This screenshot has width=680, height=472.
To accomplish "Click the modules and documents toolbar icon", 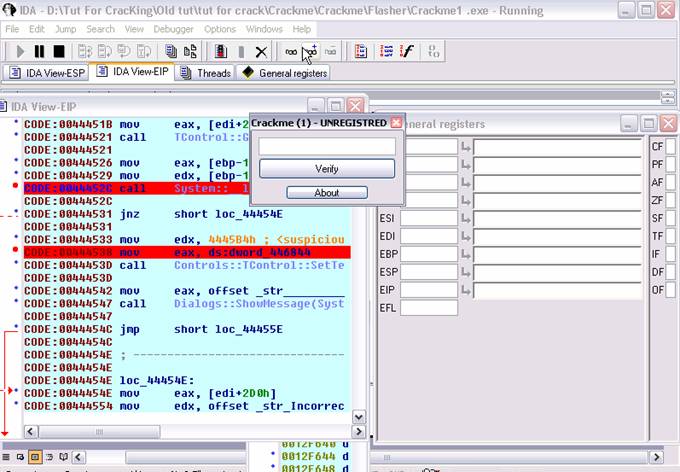I will (190, 52).
